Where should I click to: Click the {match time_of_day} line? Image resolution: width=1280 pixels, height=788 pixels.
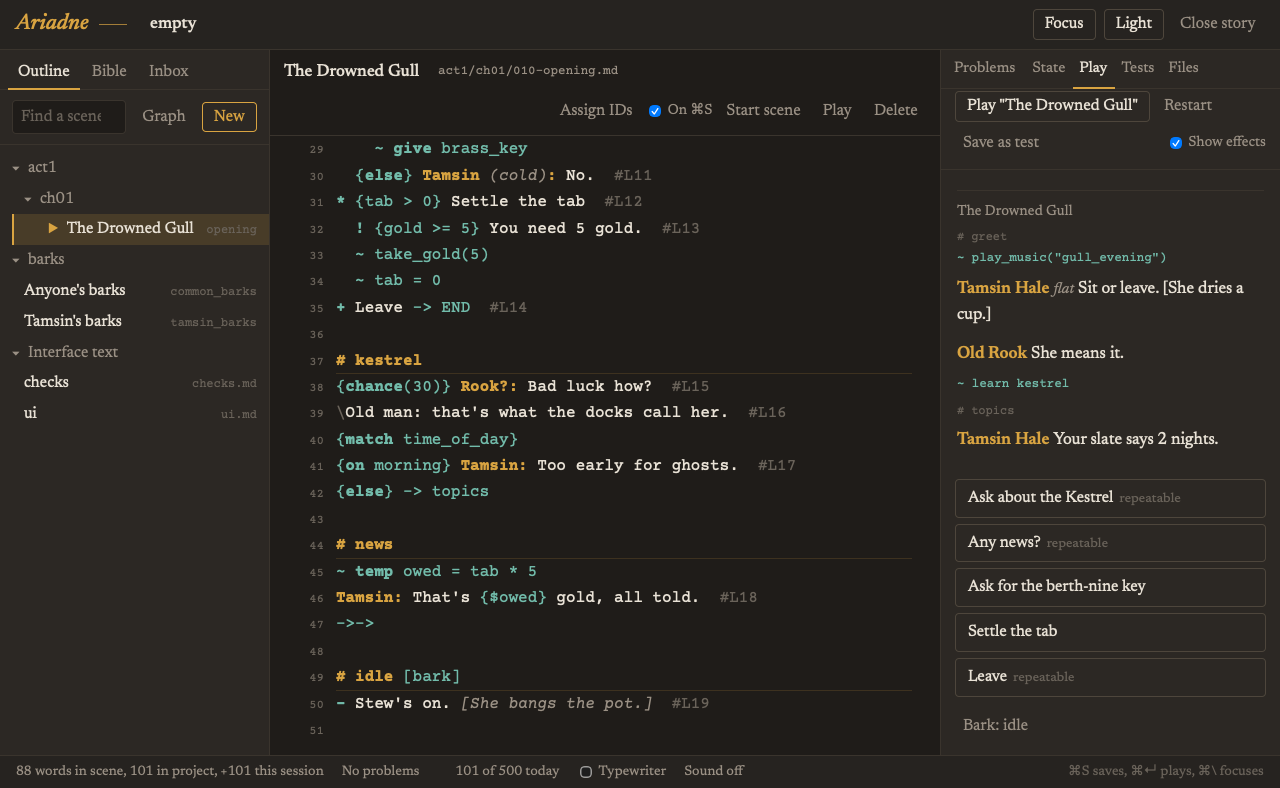[427, 440]
